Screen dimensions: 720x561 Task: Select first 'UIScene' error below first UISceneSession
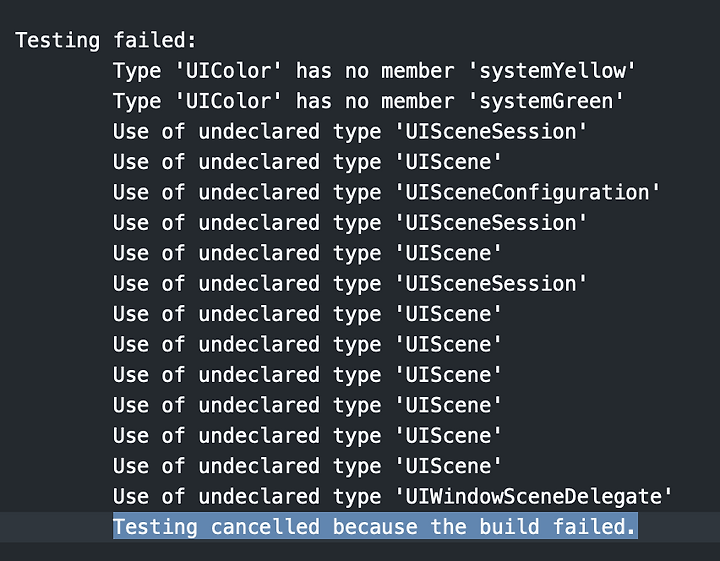[307, 162]
